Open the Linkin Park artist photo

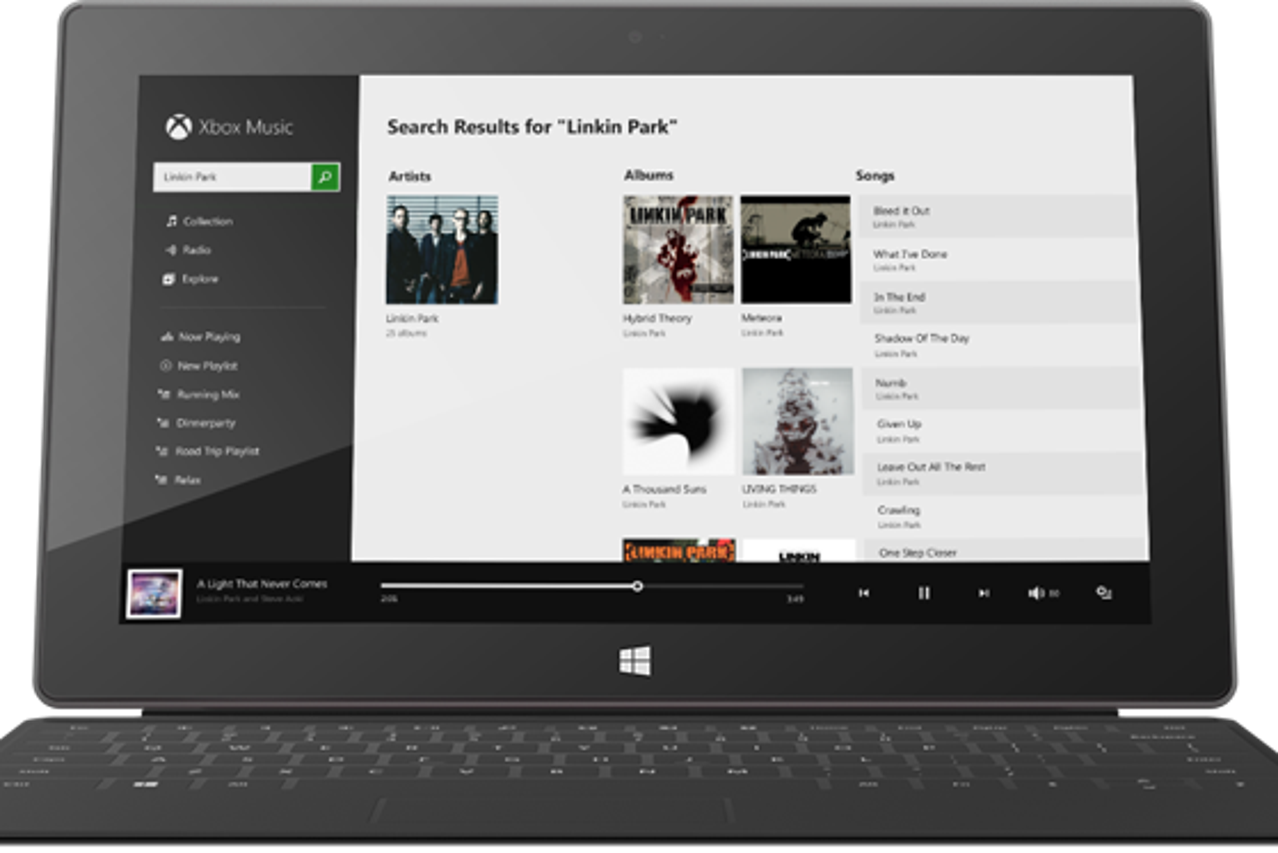(442, 249)
